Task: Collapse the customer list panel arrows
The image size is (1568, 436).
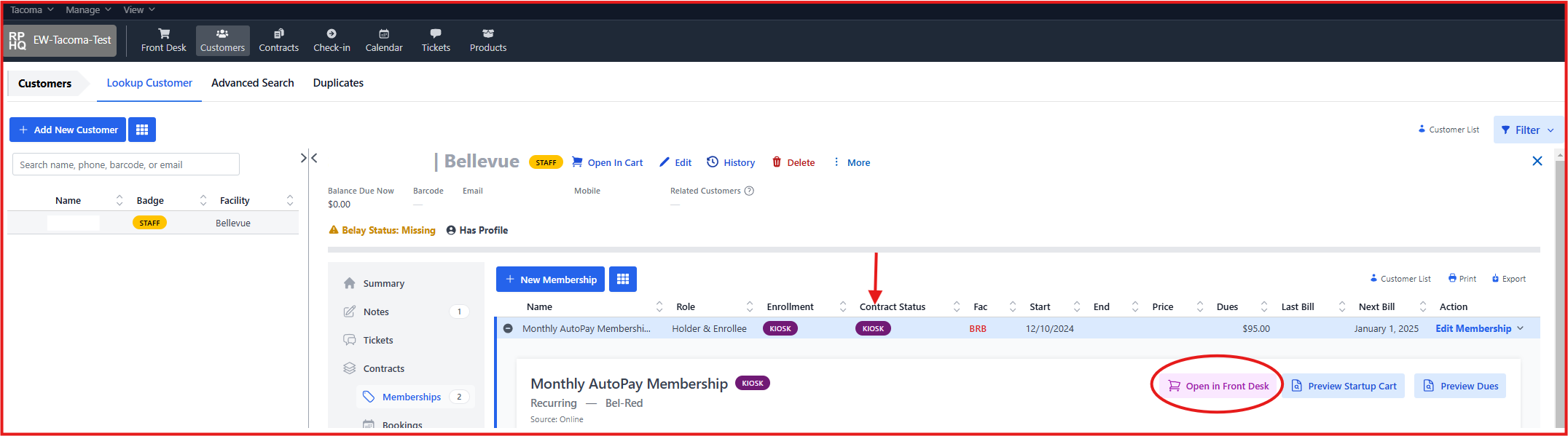Action: (x=309, y=158)
